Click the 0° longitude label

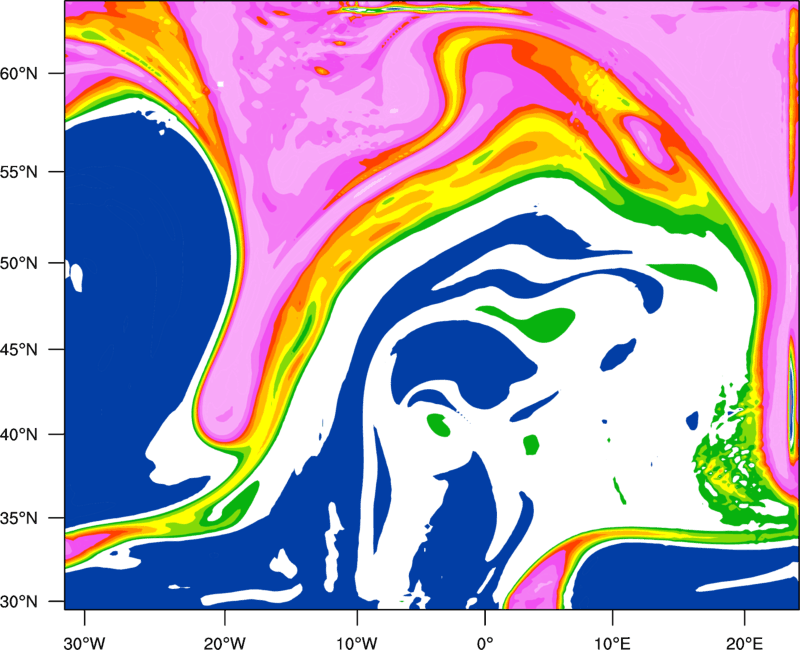(485, 643)
